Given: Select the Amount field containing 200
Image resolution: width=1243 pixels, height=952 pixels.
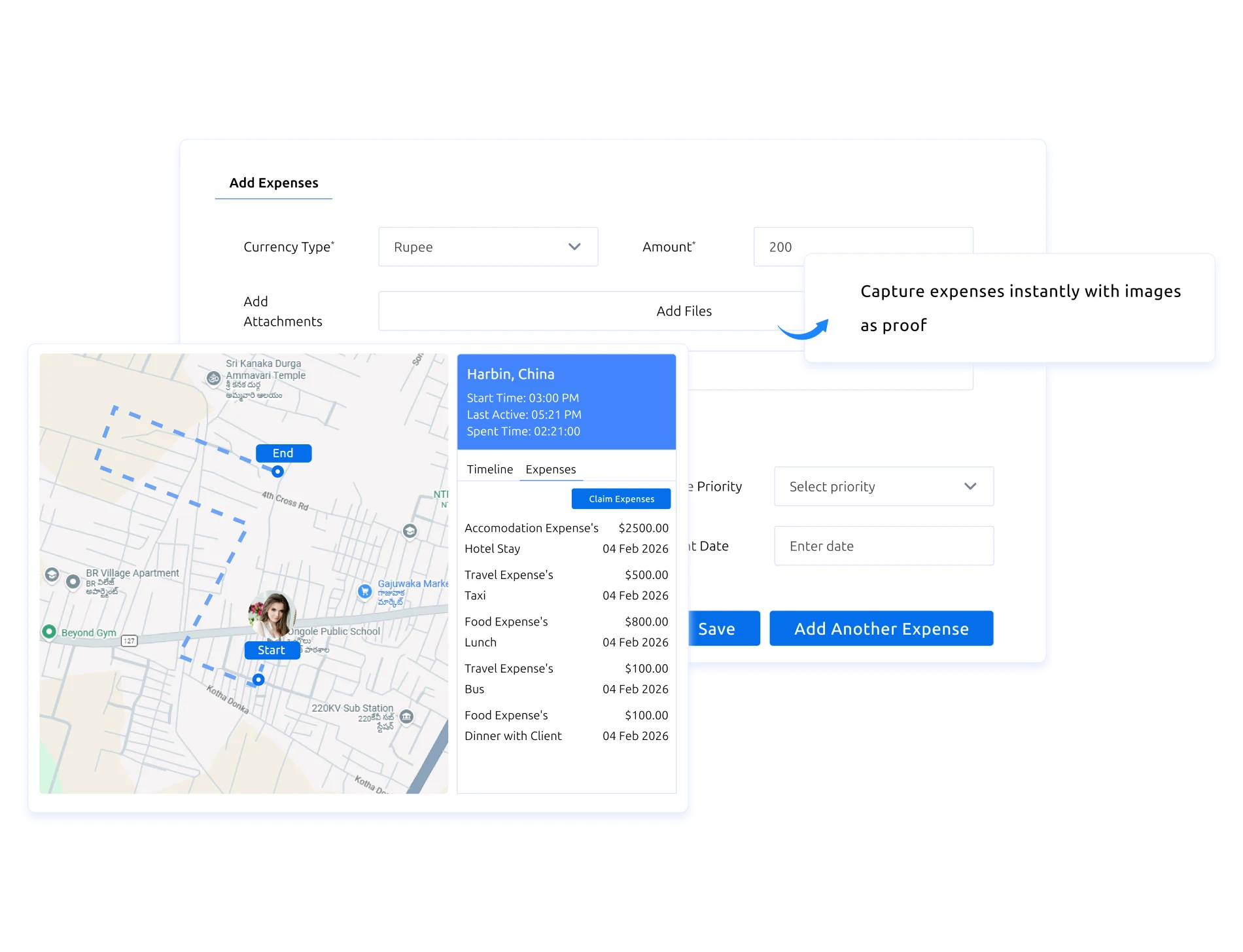Looking at the screenshot, I should 862,247.
